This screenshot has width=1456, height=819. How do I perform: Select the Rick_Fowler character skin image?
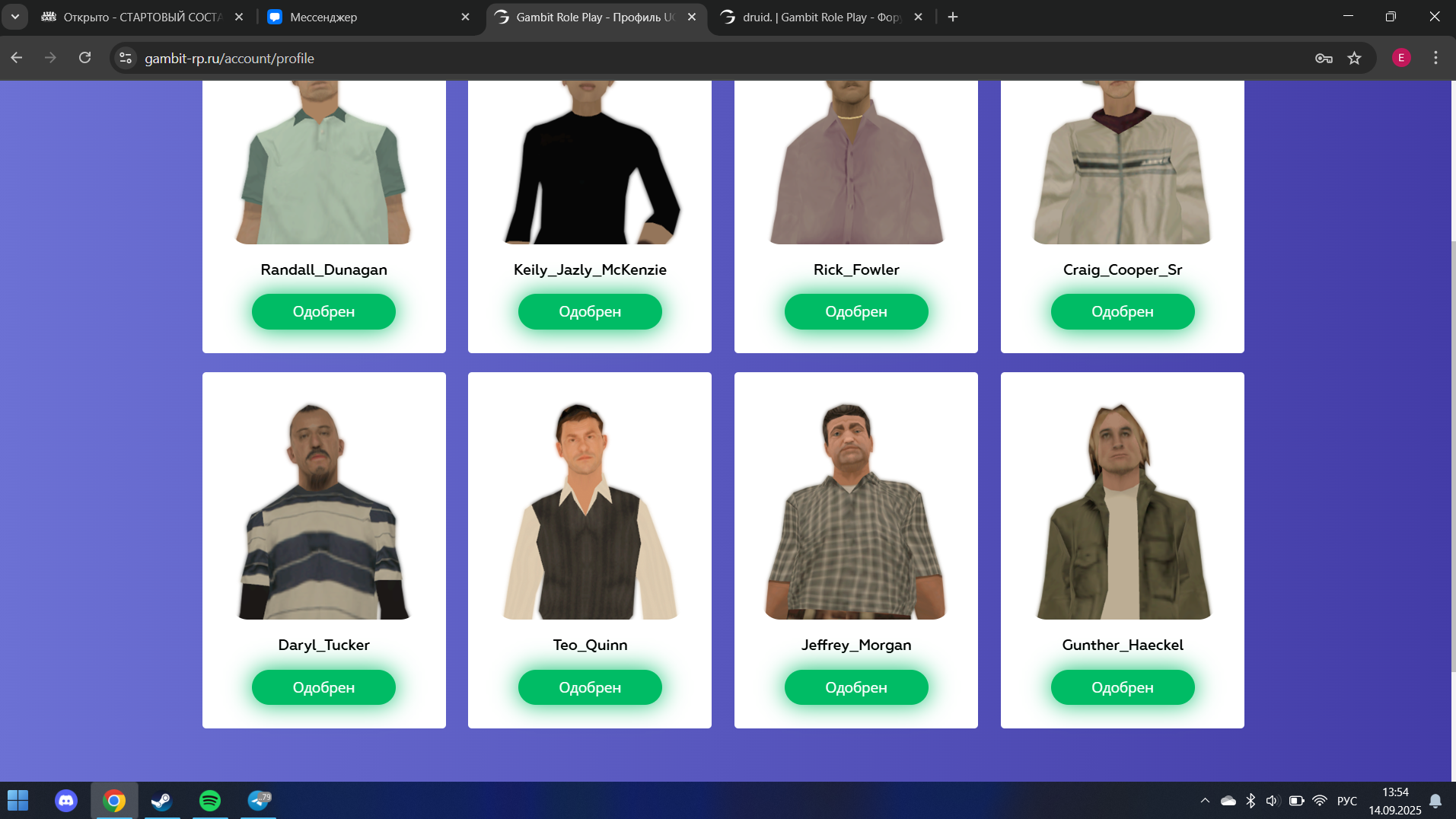[x=856, y=162]
